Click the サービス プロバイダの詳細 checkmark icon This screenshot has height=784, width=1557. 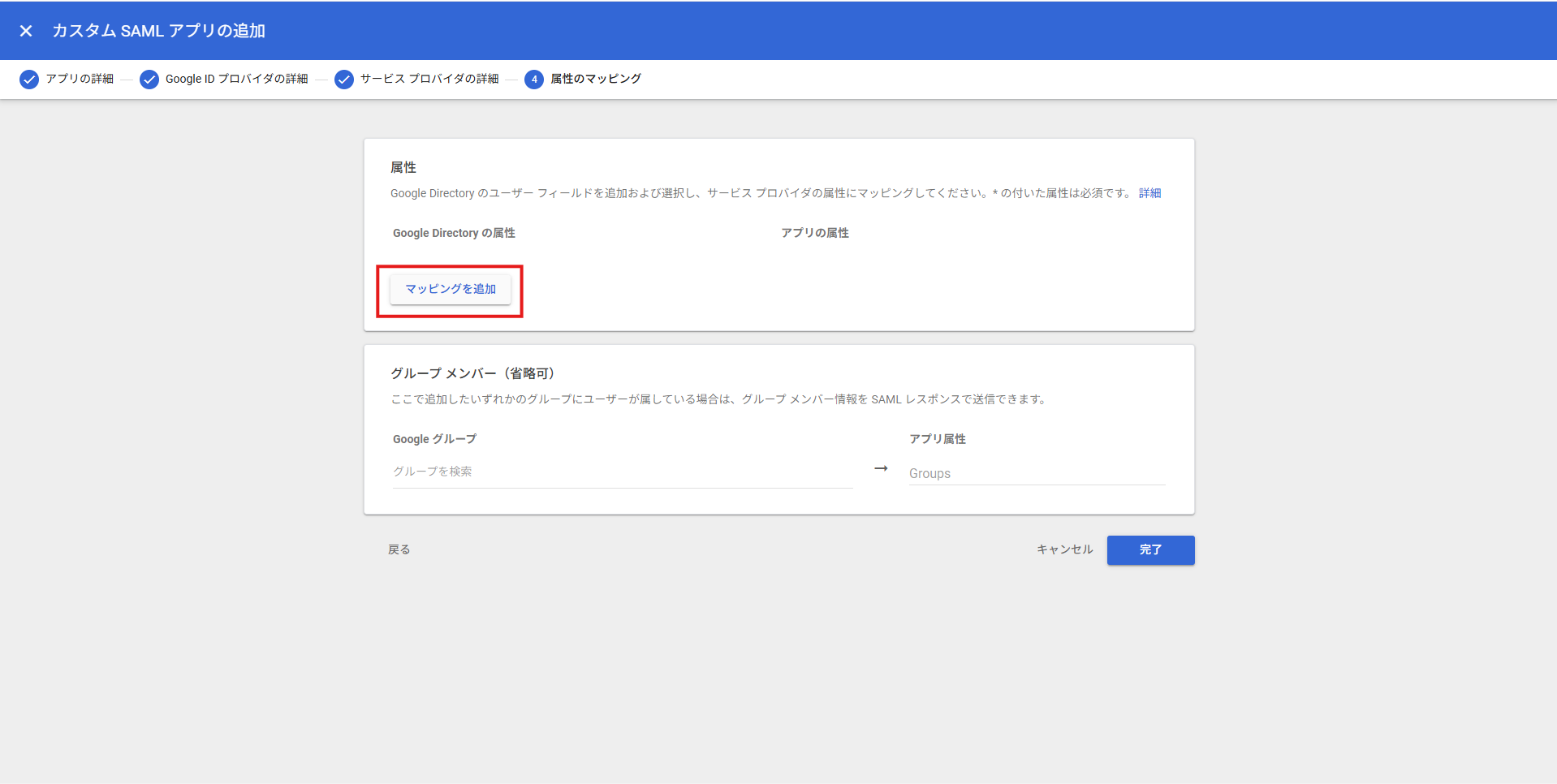tap(344, 80)
